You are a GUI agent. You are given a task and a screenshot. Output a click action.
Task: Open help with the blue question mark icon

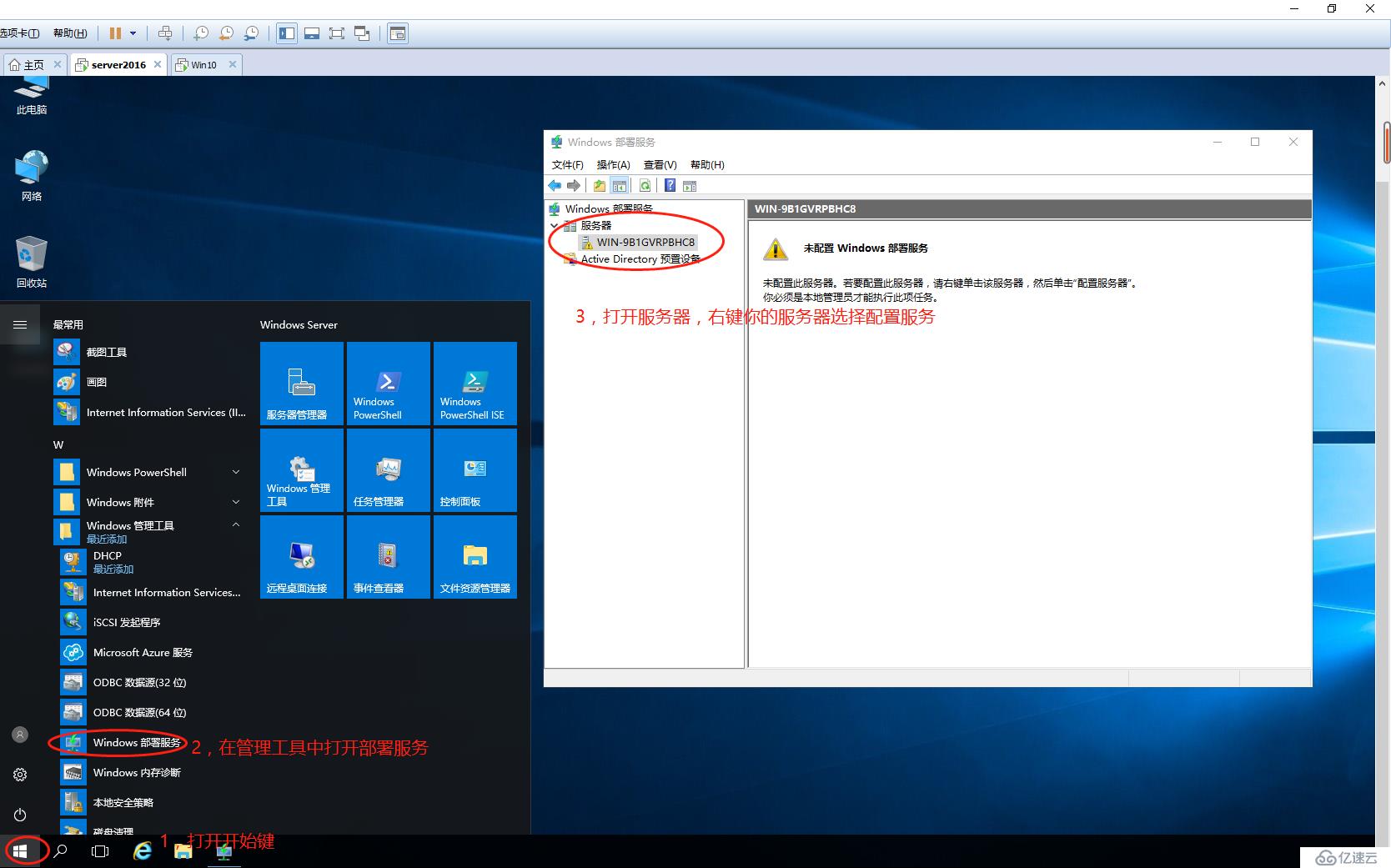coord(670,186)
